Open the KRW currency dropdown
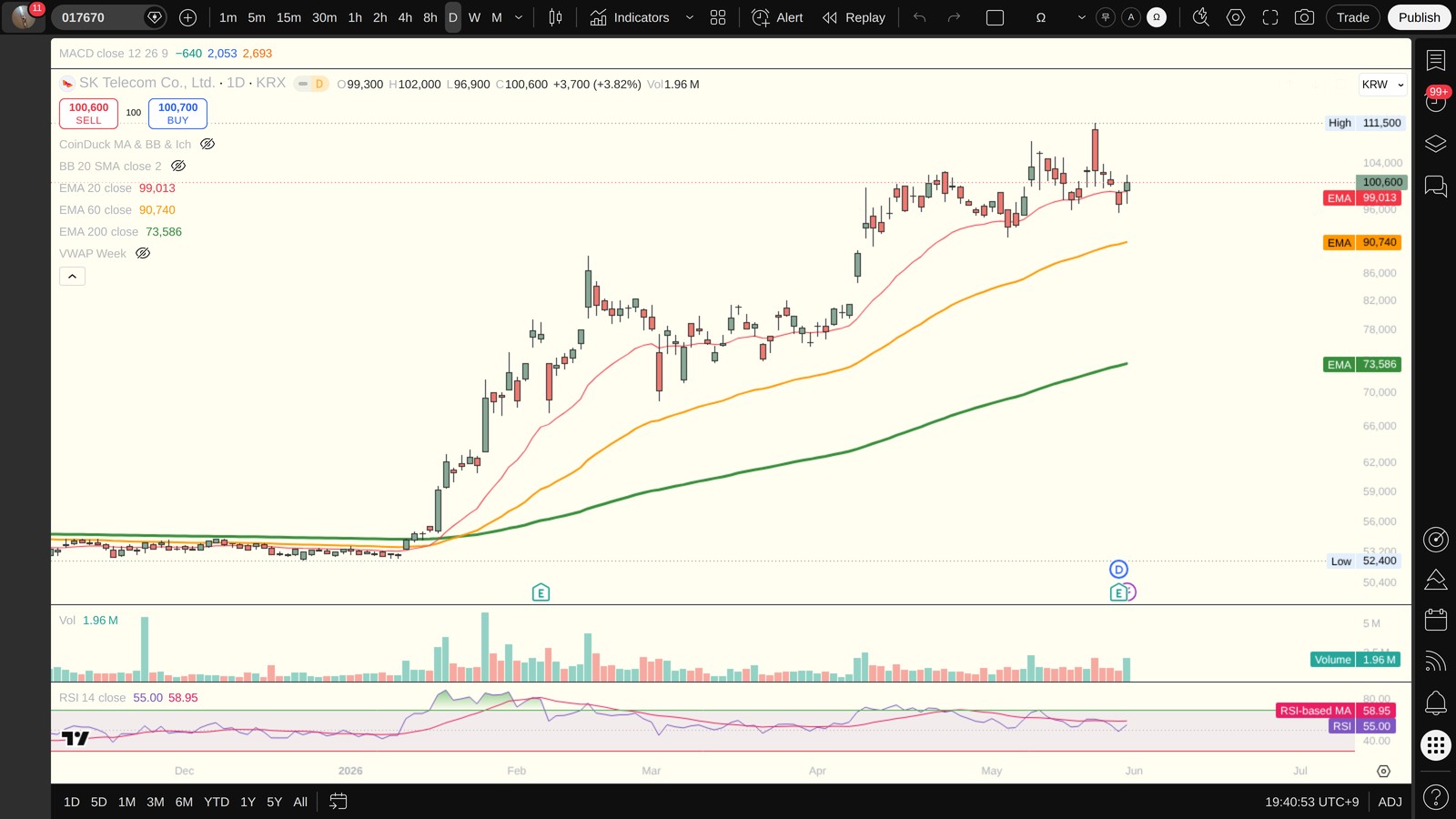This screenshot has height=819, width=1456. (x=1382, y=85)
